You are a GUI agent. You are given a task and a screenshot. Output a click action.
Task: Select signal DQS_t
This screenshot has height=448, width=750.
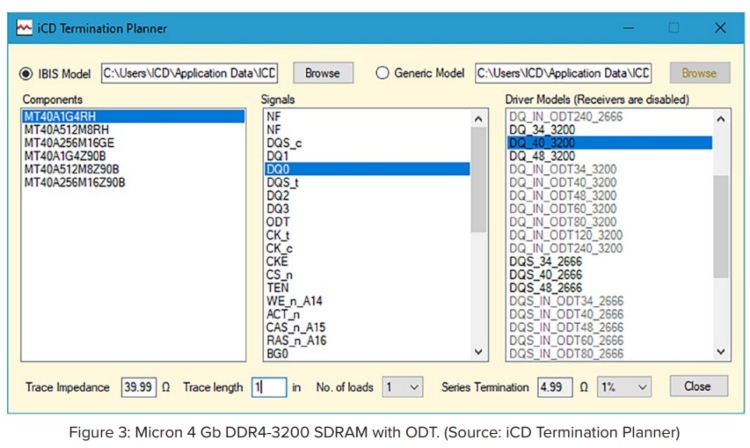pyautogui.click(x=367, y=182)
